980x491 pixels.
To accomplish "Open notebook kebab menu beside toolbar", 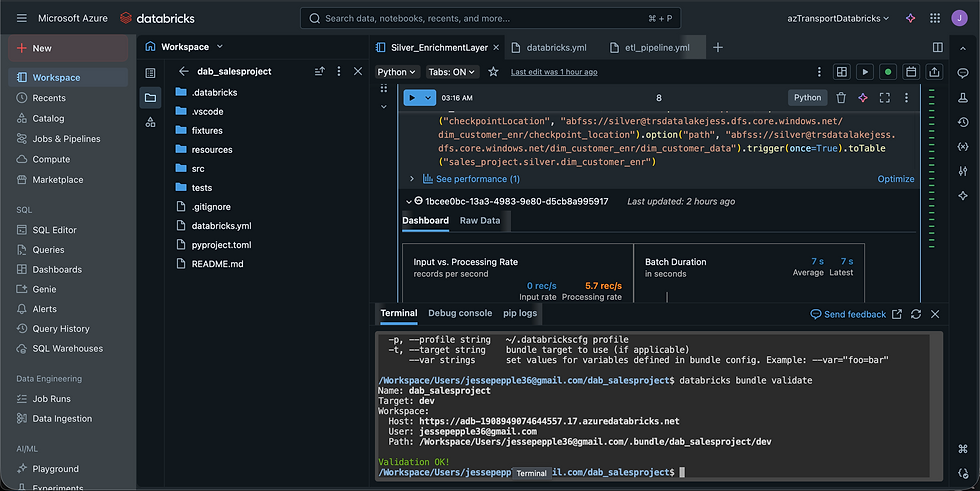I will point(819,72).
